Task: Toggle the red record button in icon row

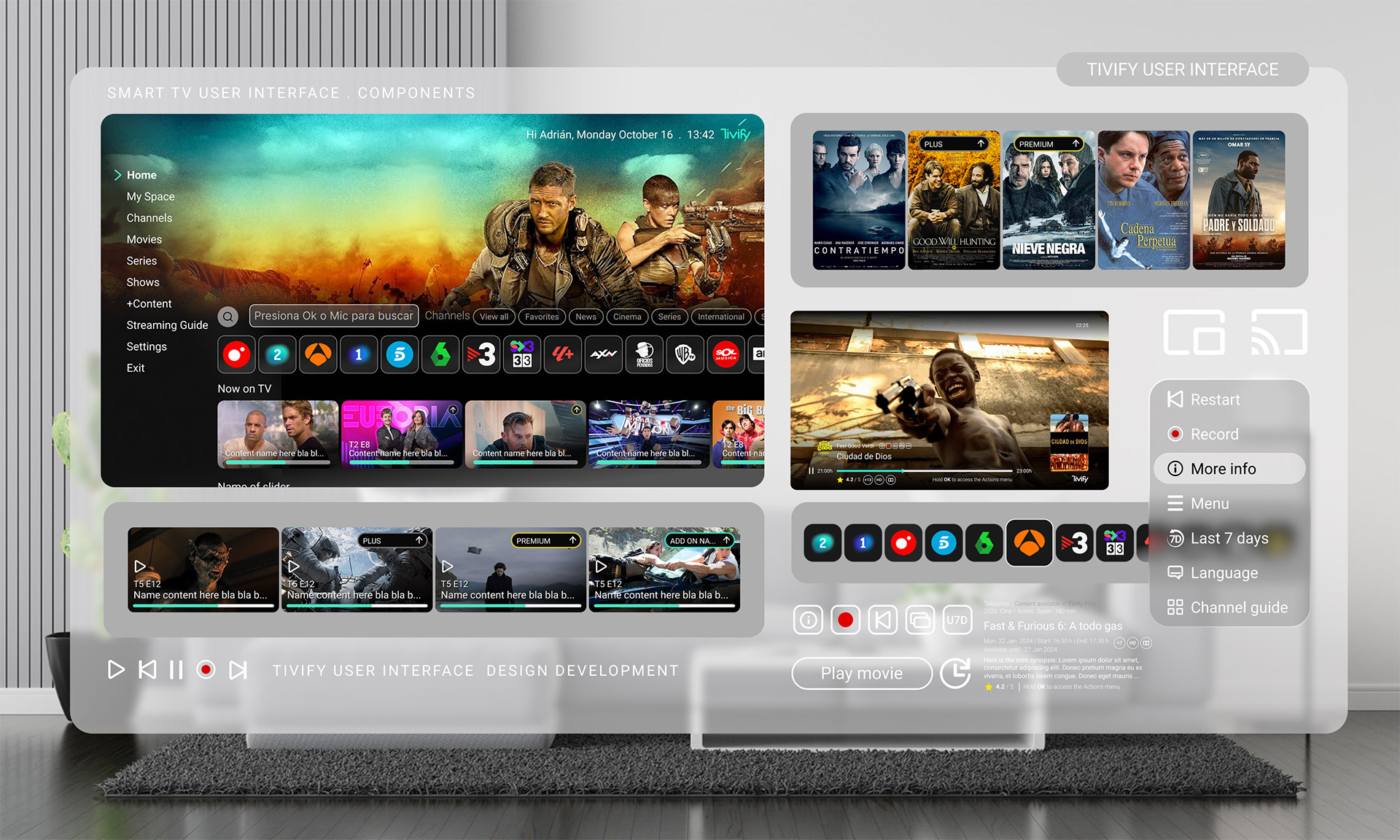Action: [x=845, y=621]
